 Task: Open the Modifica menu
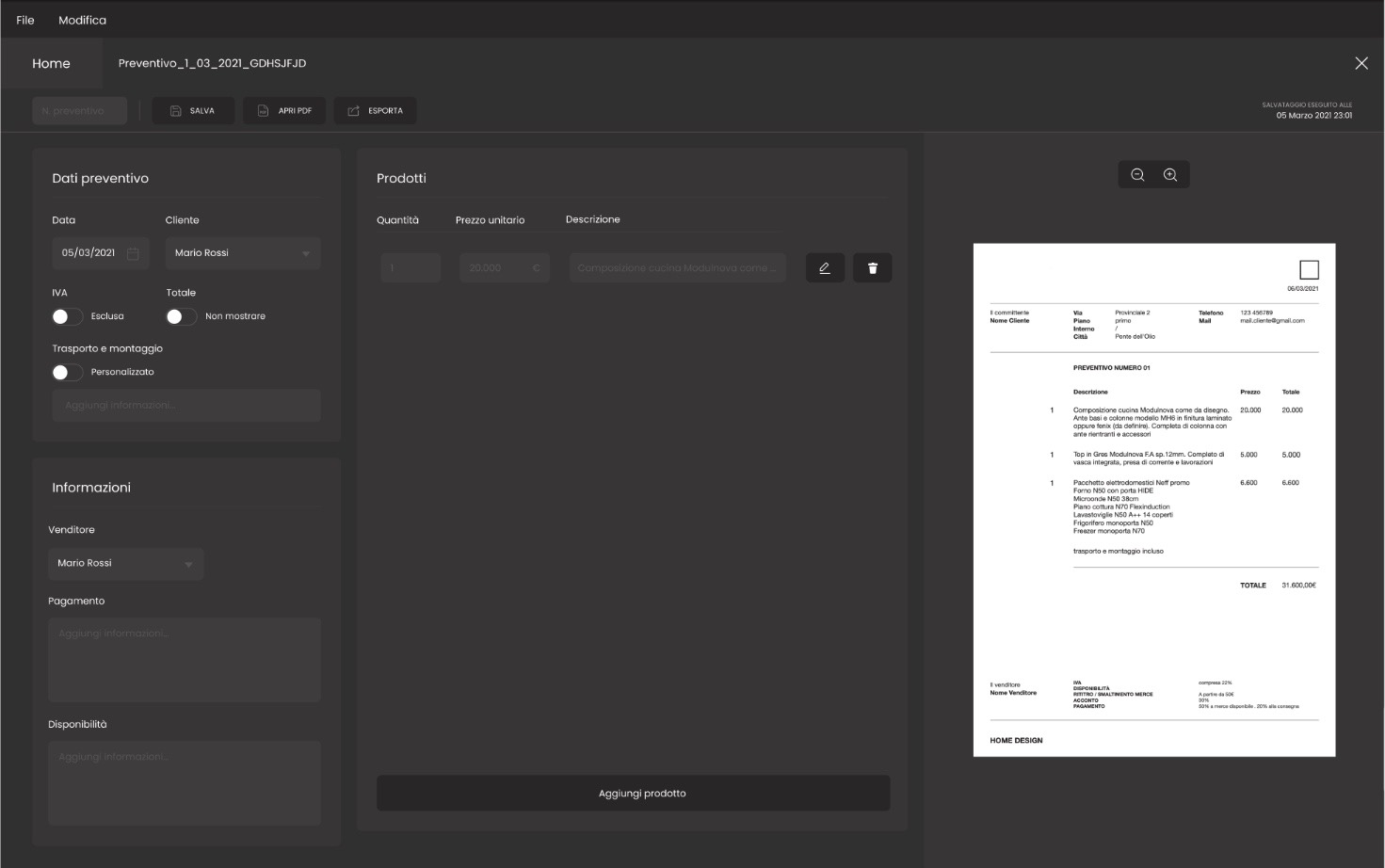(x=82, y=20)
